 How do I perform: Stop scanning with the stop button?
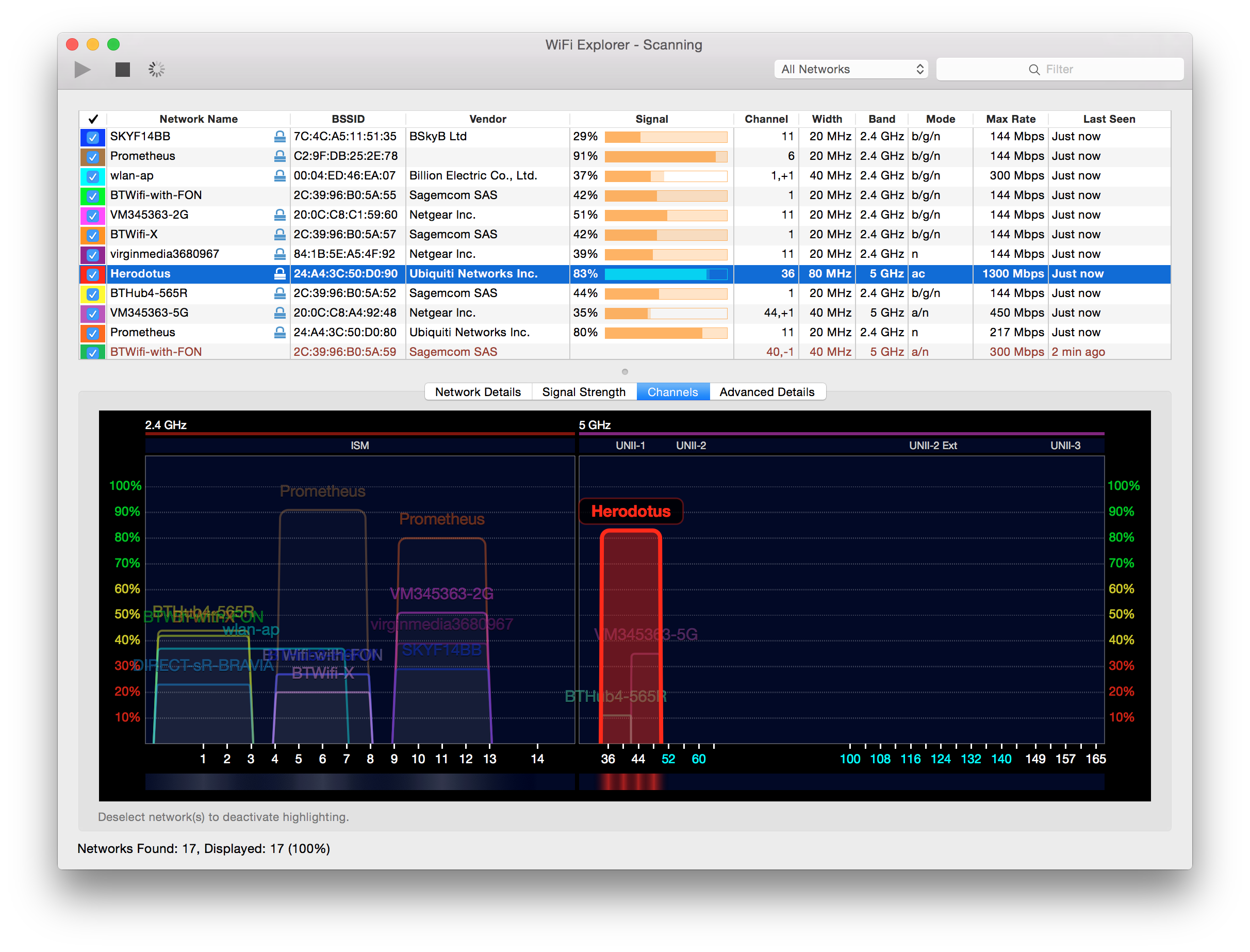coord(122,70)
